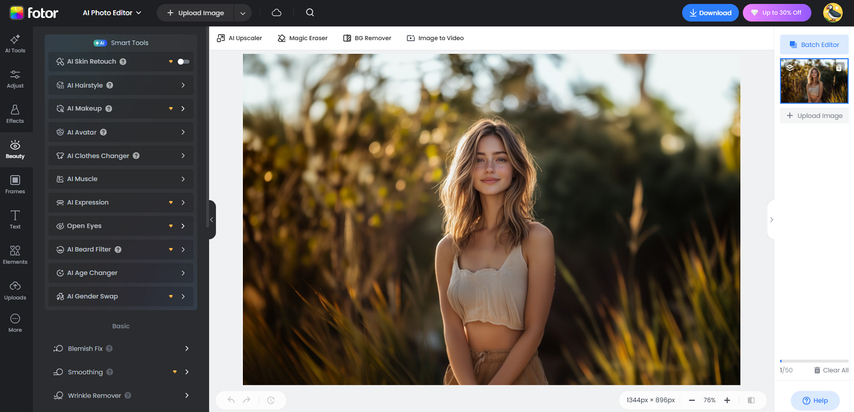Open the AI Tools sidebar panel
This screenshot has height=412, width=854.
15,42
